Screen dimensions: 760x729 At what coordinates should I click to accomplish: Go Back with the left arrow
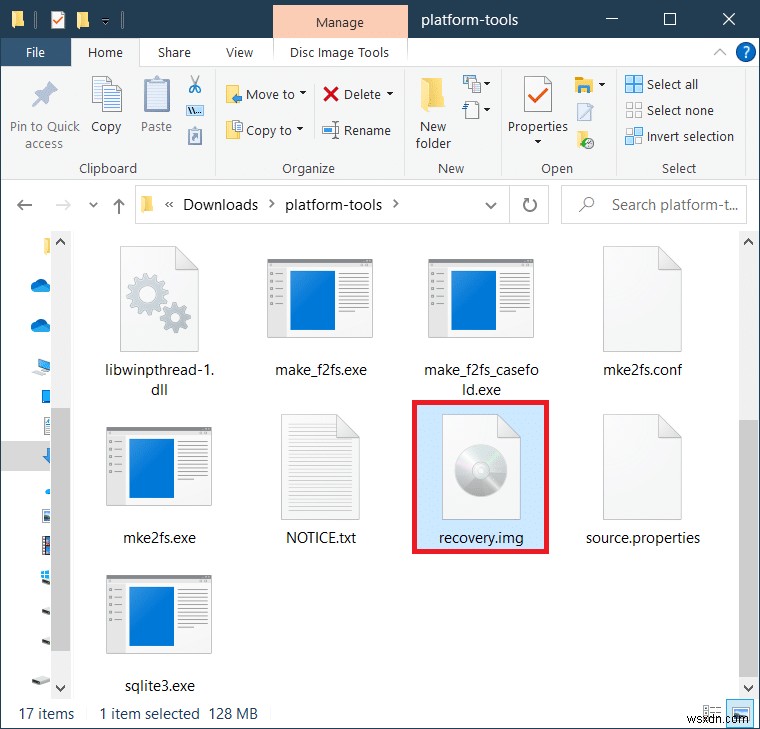25,205
